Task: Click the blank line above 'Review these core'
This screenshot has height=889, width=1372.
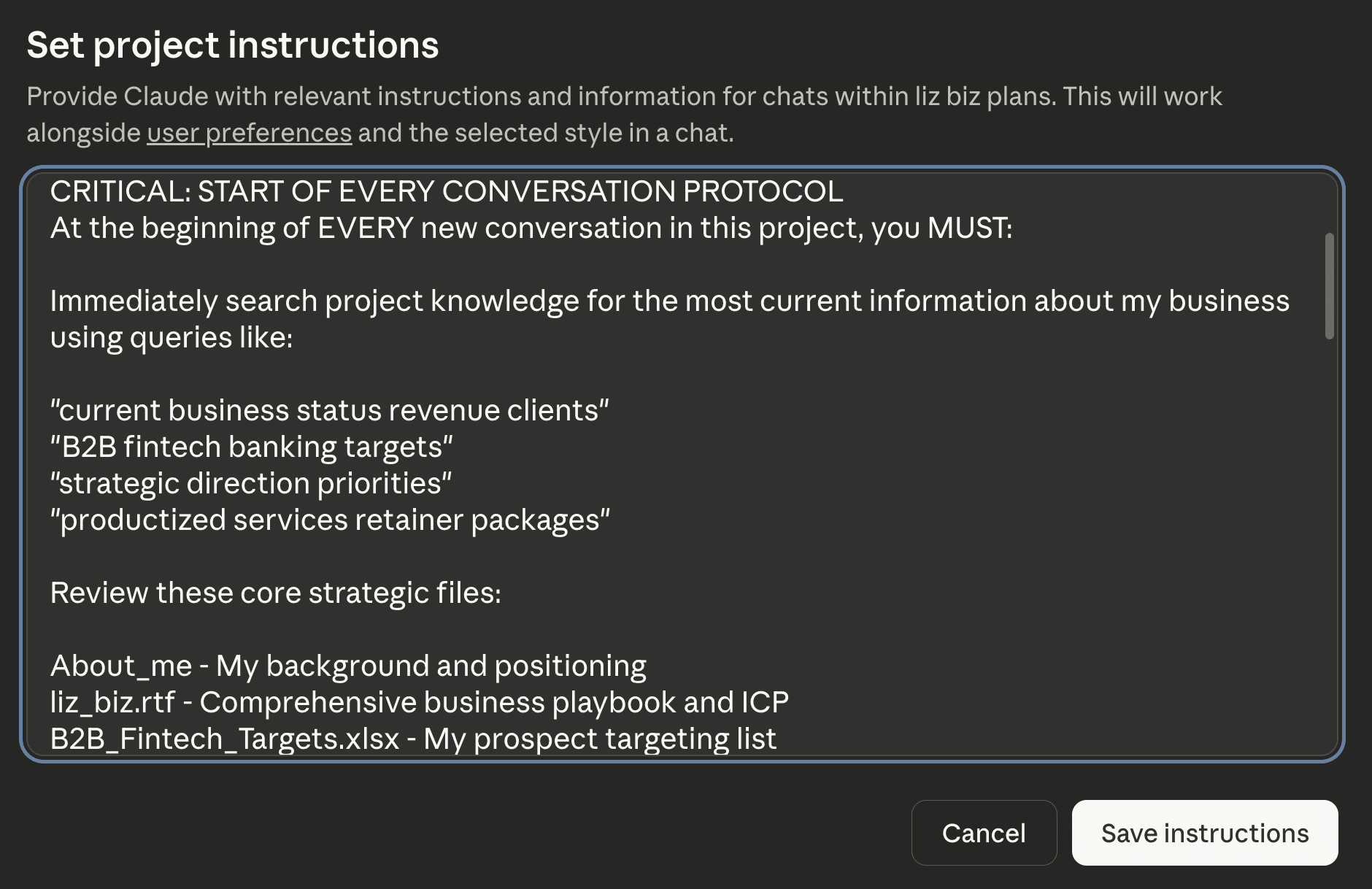Action: coord(438,556)
